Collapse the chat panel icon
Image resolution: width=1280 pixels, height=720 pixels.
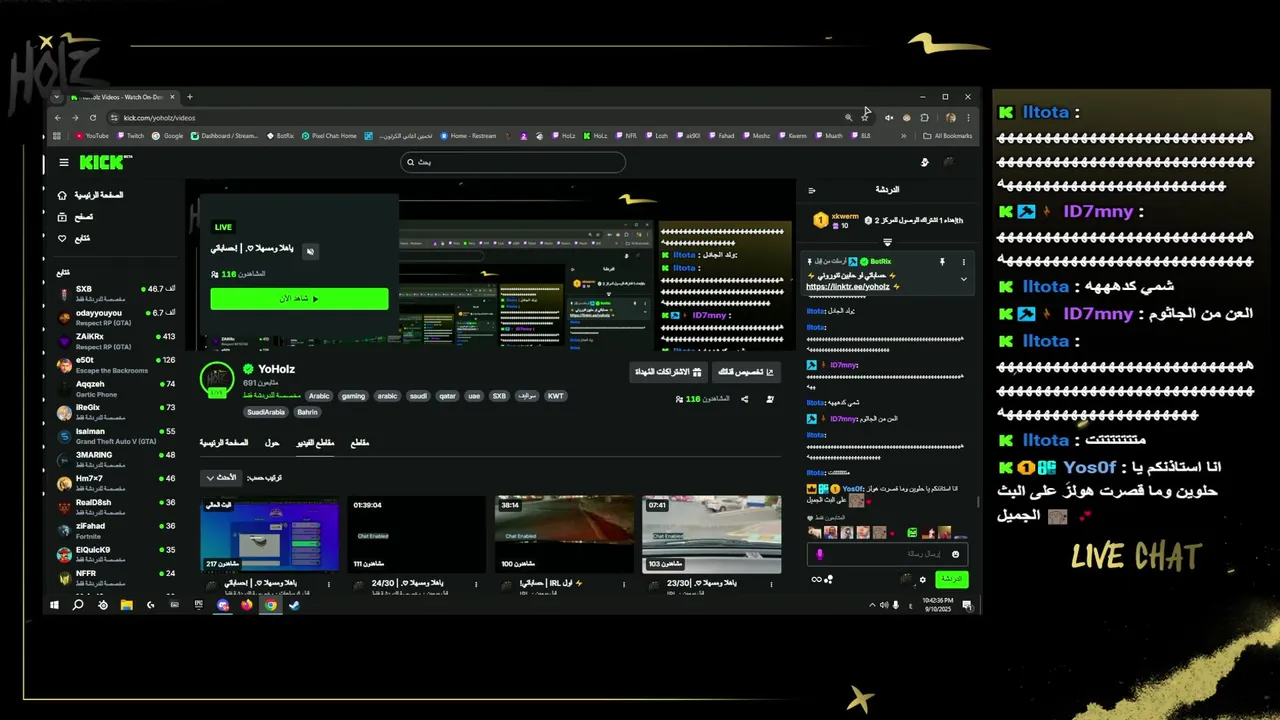tap(812, 190)
